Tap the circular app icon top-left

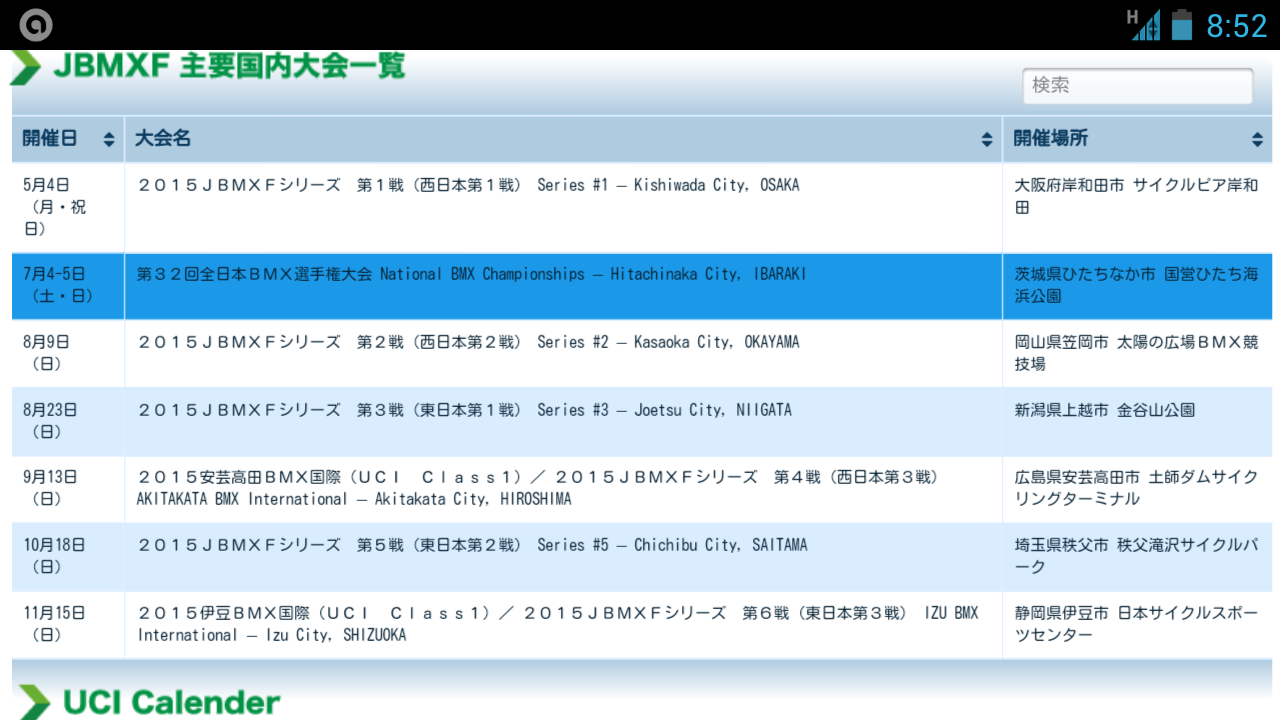click(x=36, y=25)
